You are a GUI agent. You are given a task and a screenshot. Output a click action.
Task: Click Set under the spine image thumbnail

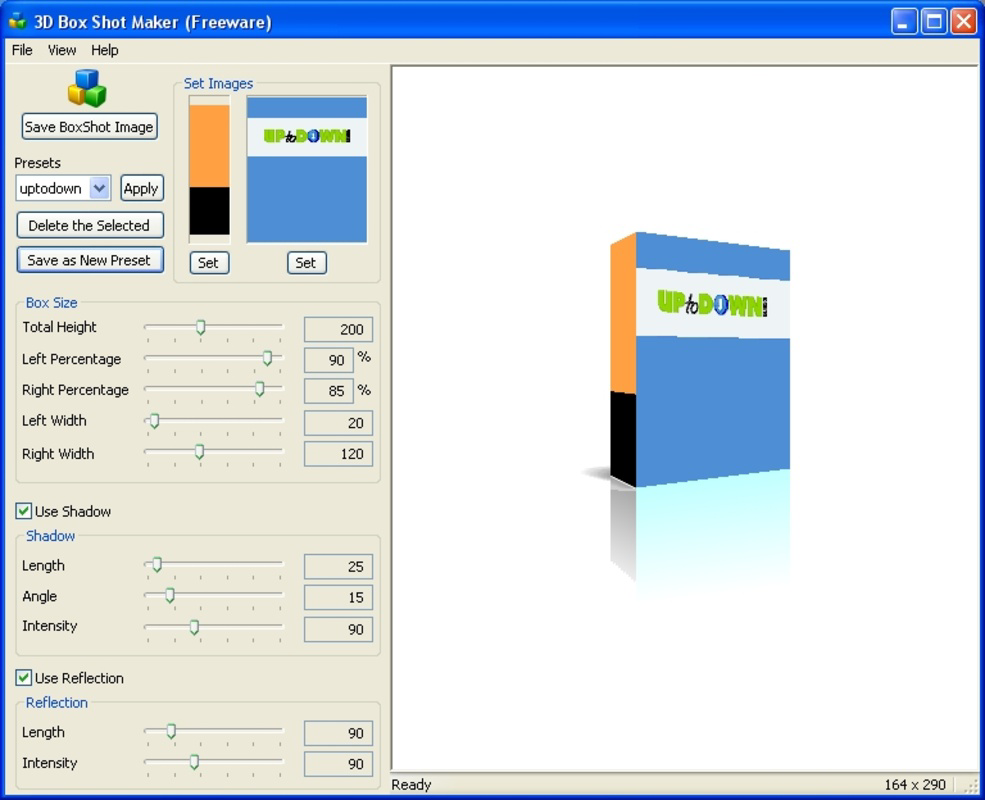[208, 263]
